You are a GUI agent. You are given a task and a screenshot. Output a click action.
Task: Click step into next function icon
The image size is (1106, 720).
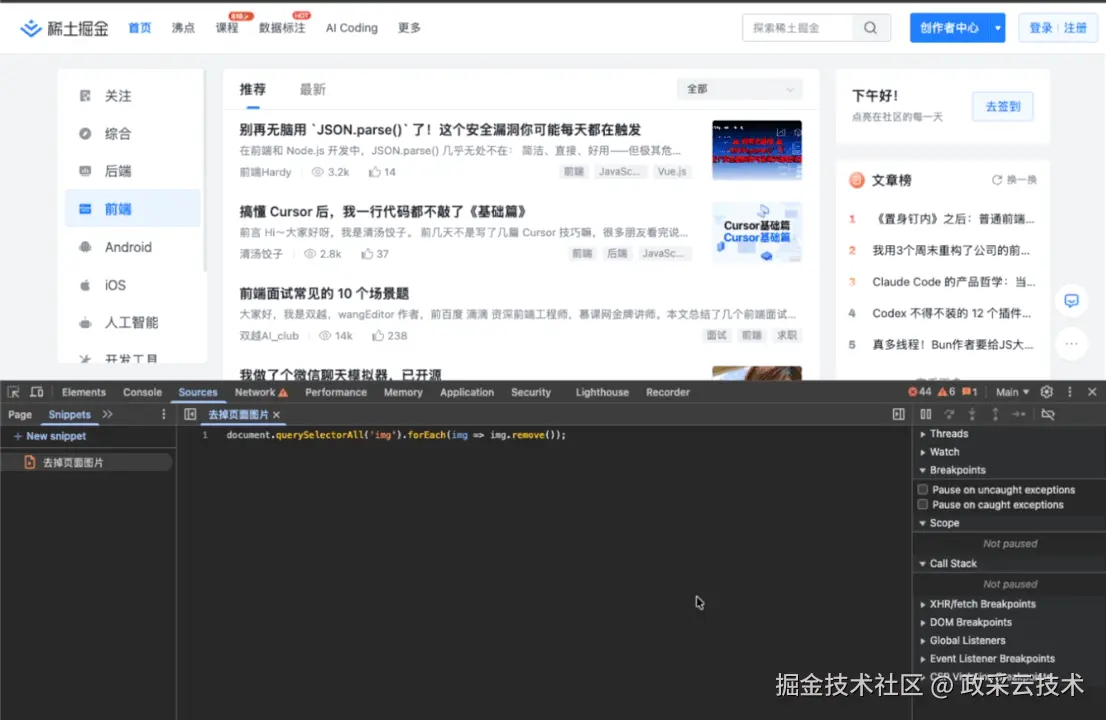coord(972,415)
